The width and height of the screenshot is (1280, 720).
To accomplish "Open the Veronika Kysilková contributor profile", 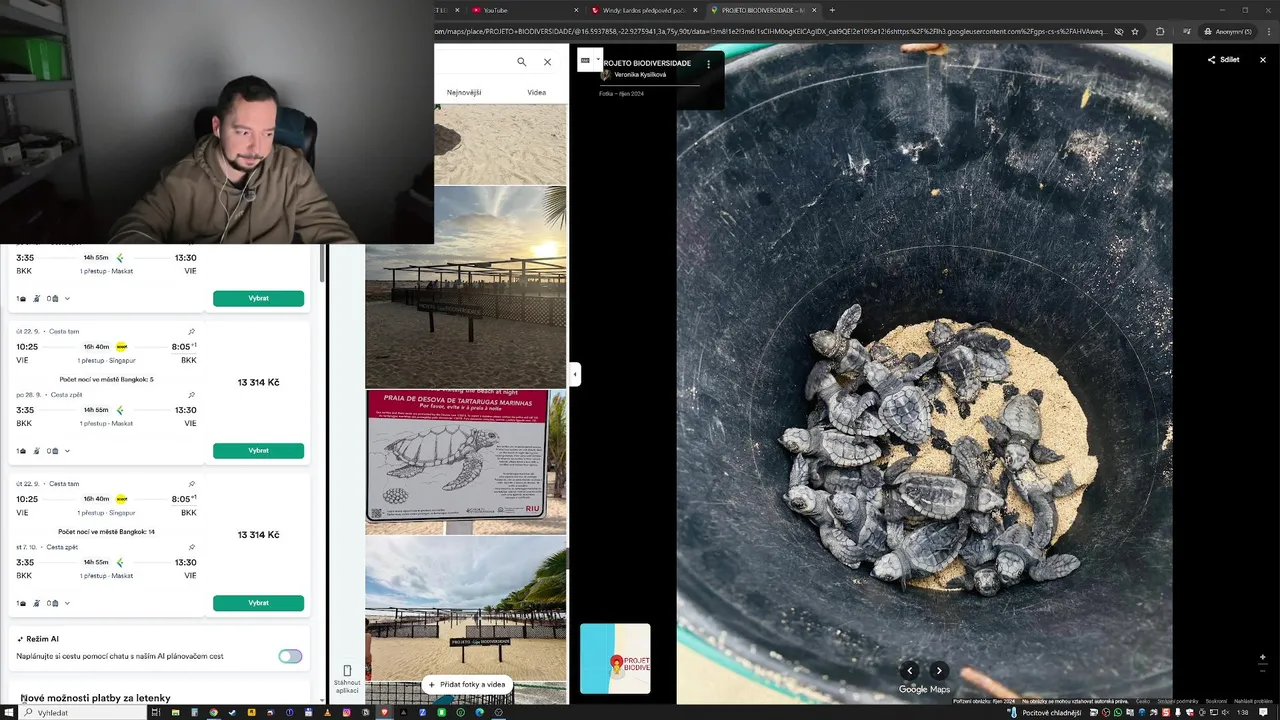I will (x=640, y=75).
